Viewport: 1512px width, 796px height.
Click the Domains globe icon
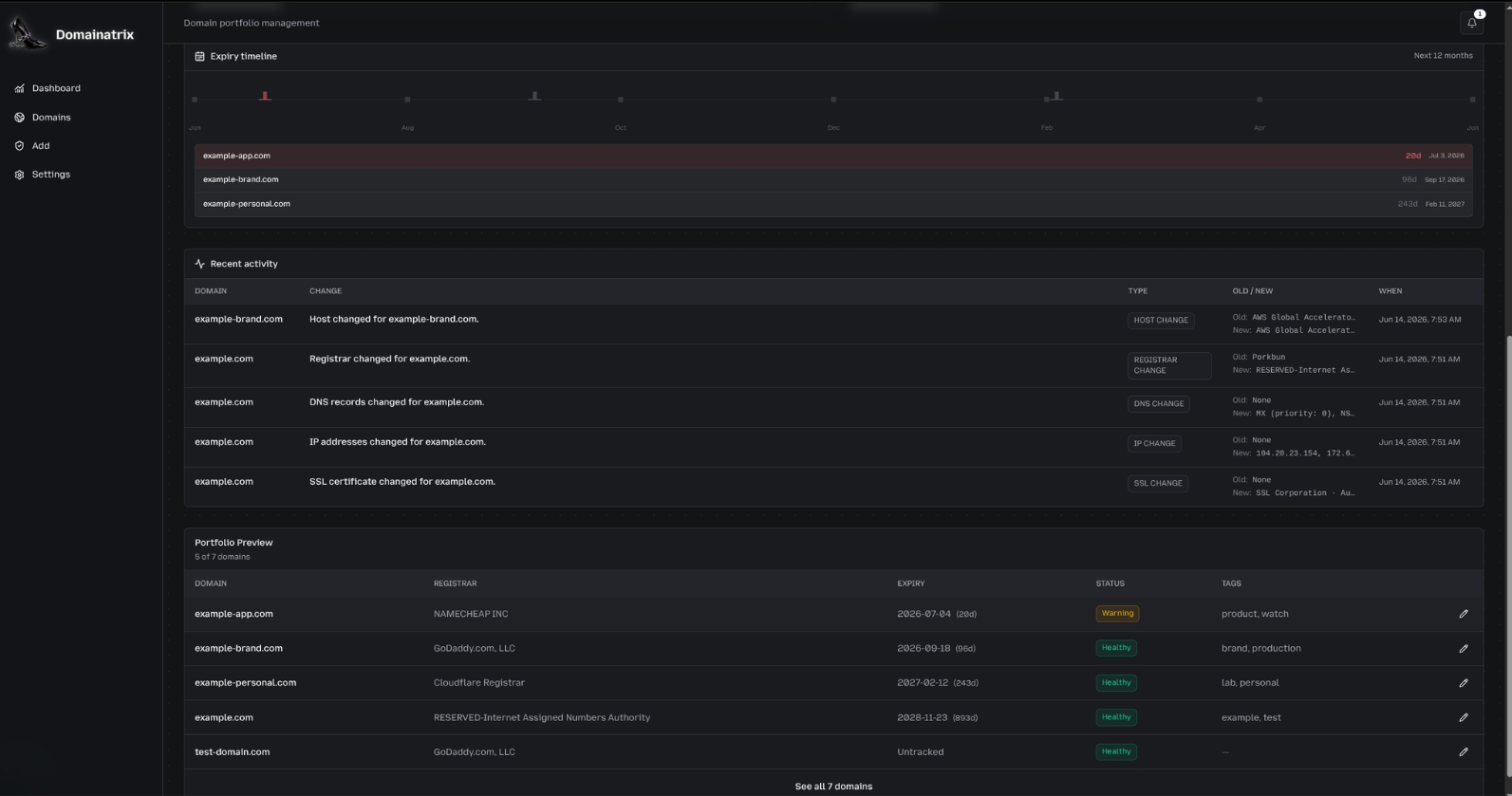coord(19,118)
